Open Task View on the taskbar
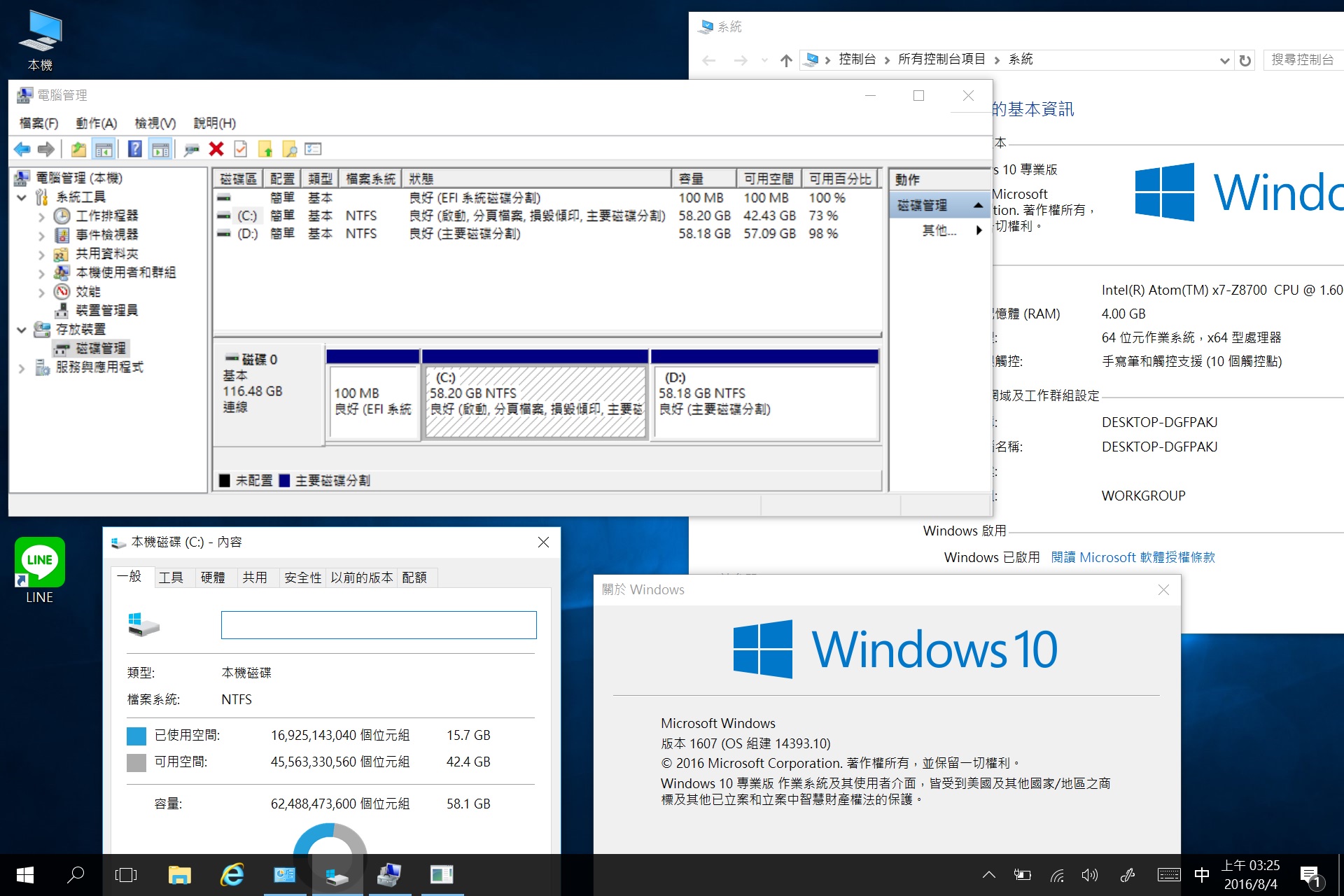The image size is (1344, 896). (126, 875)
